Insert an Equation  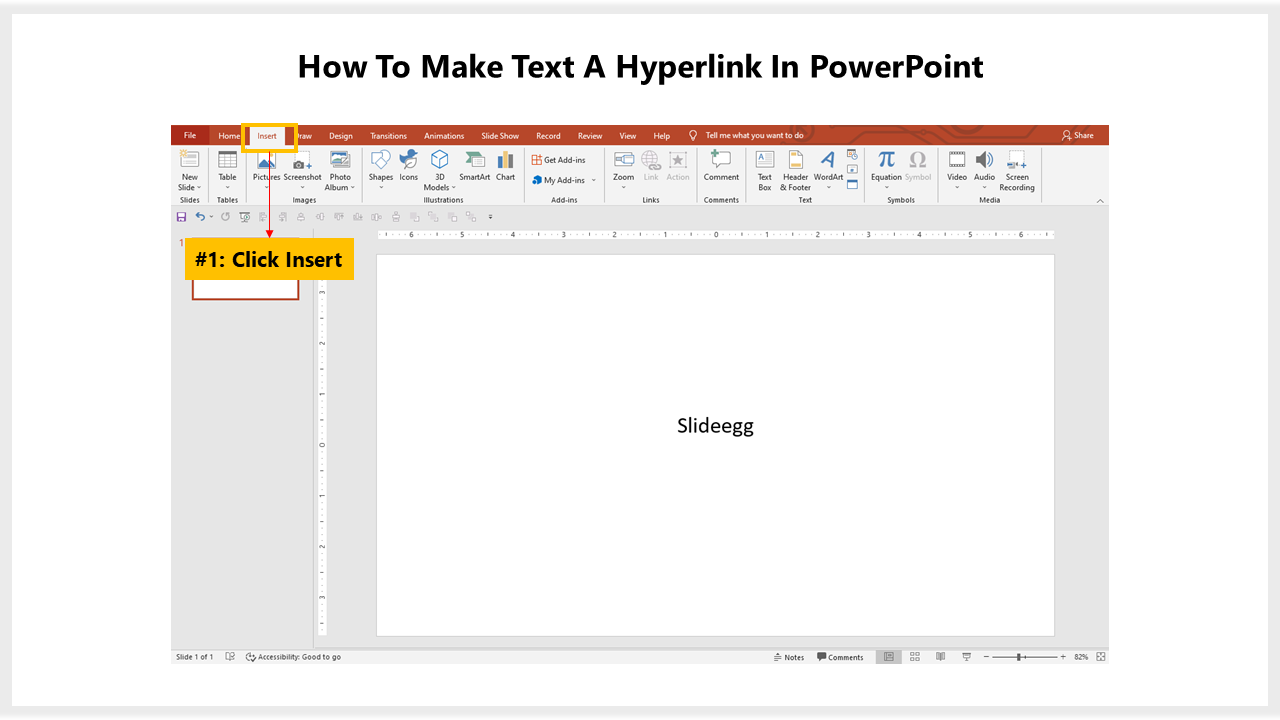tap(886, 171)
